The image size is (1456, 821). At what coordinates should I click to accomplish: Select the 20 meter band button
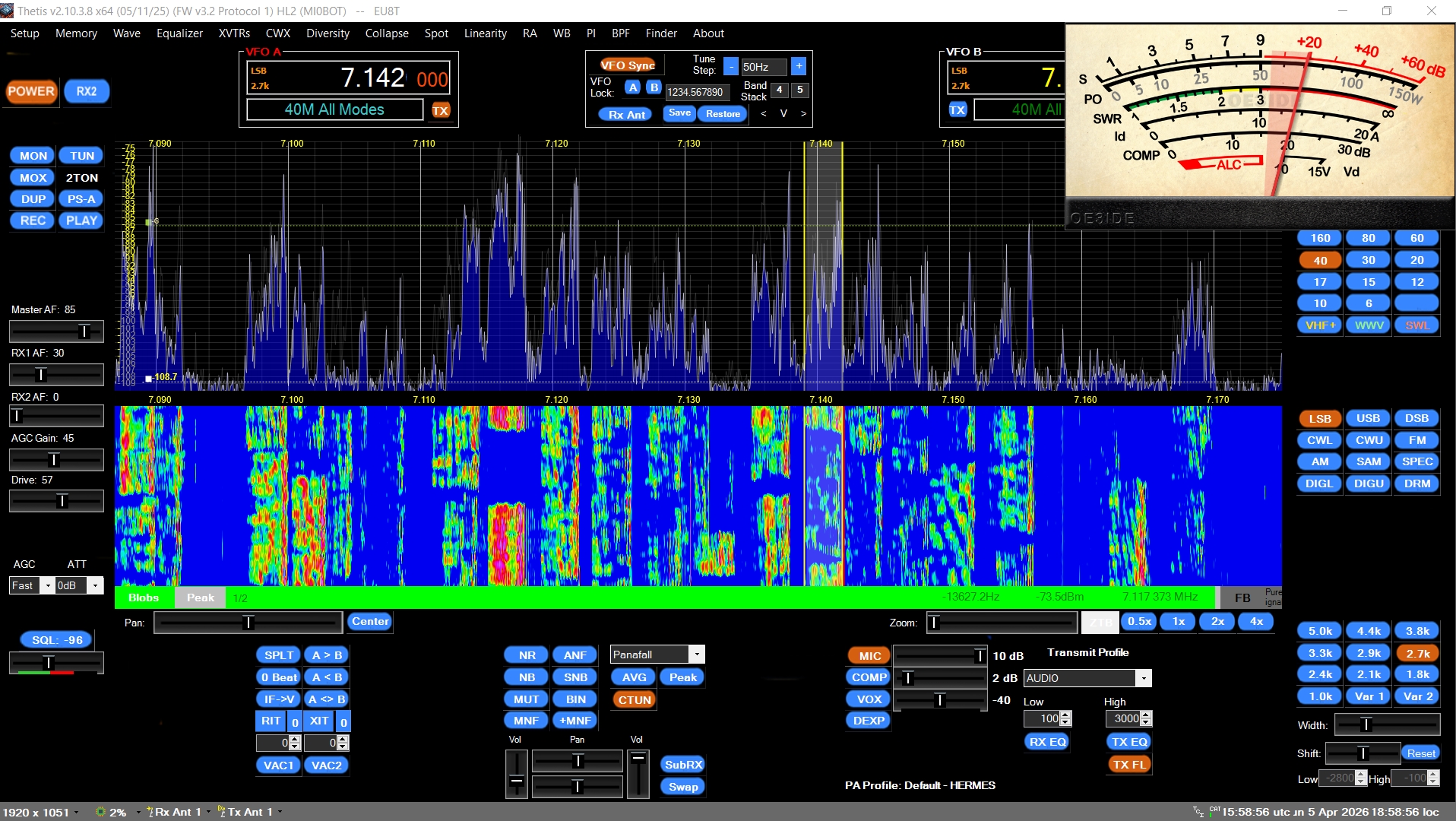1416,260
